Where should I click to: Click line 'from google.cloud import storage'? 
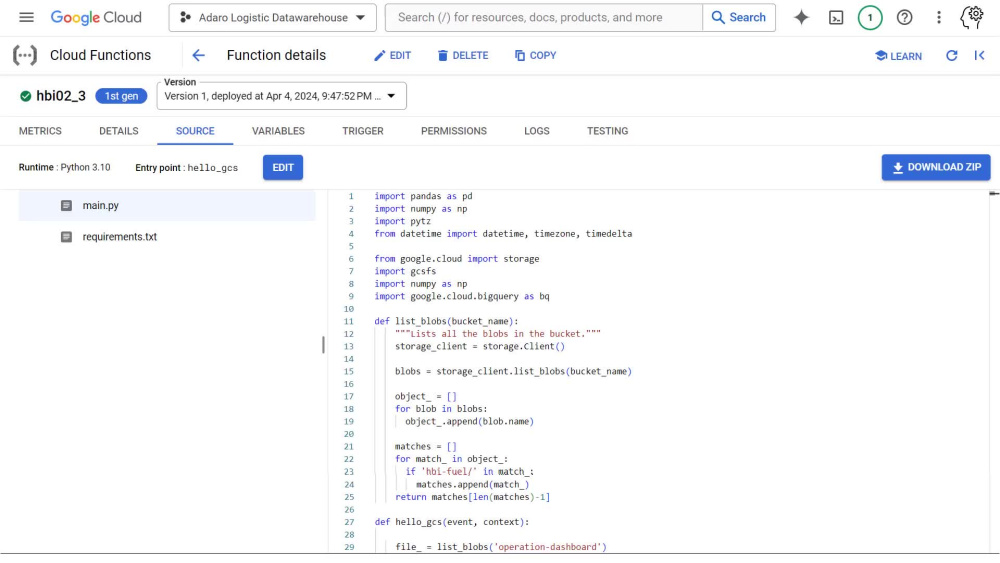(457, 259)
